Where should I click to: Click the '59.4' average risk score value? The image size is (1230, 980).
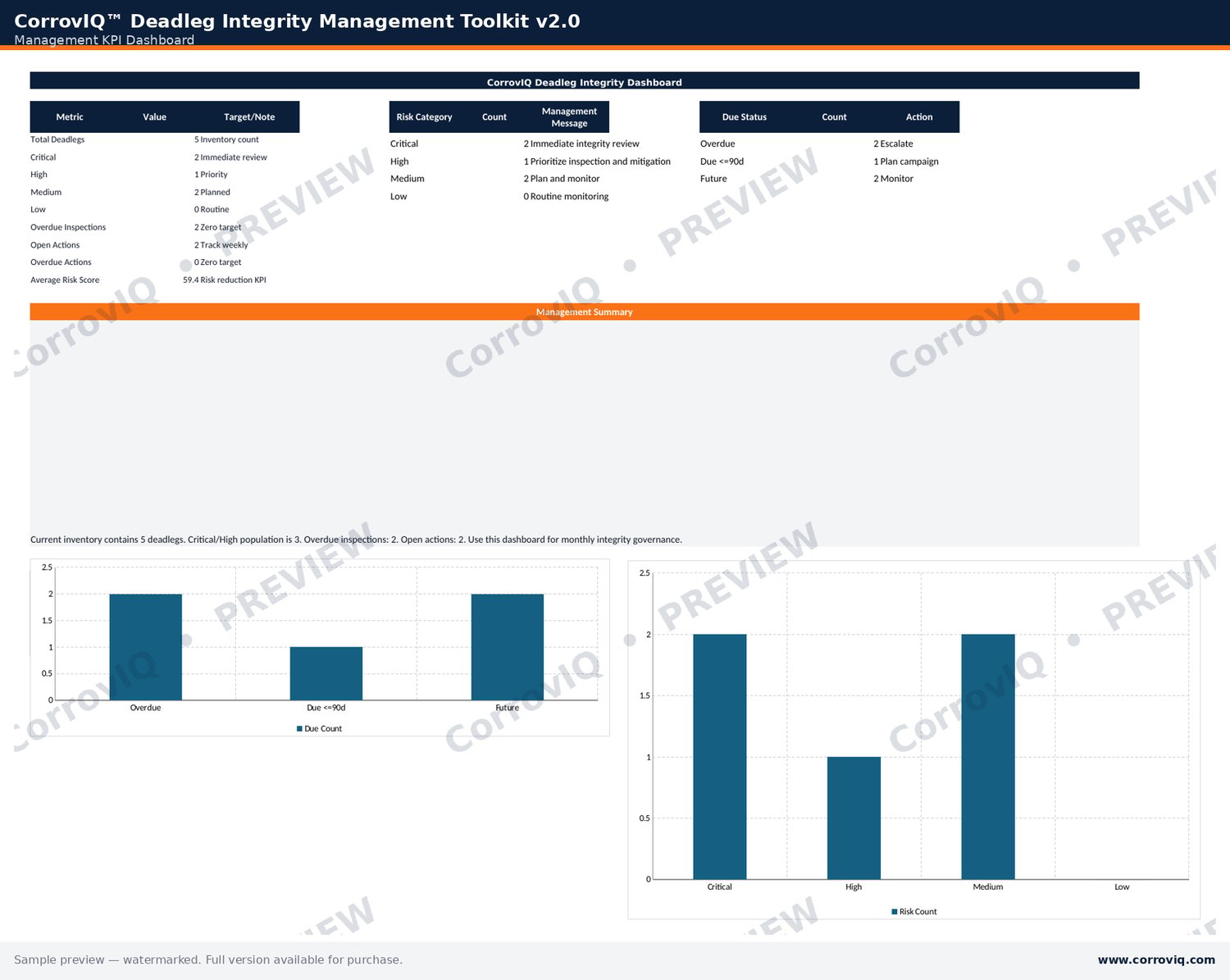[190, 280]
